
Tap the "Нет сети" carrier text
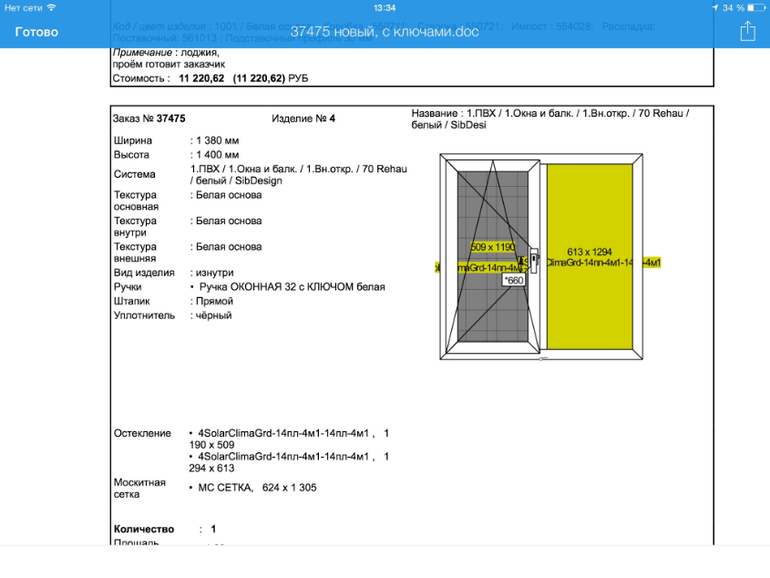tap(23, 7)
